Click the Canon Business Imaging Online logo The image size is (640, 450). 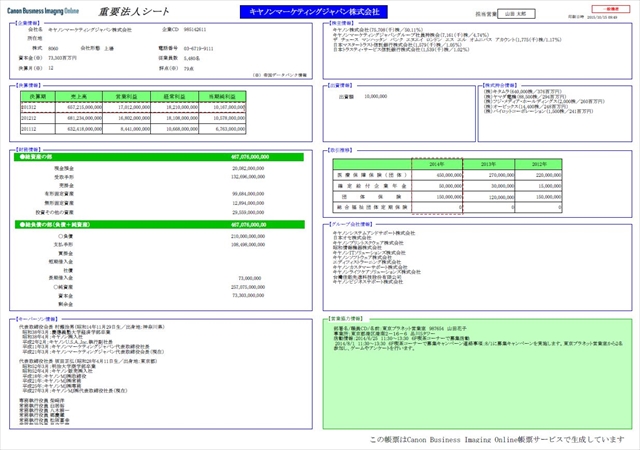(43, 11)
